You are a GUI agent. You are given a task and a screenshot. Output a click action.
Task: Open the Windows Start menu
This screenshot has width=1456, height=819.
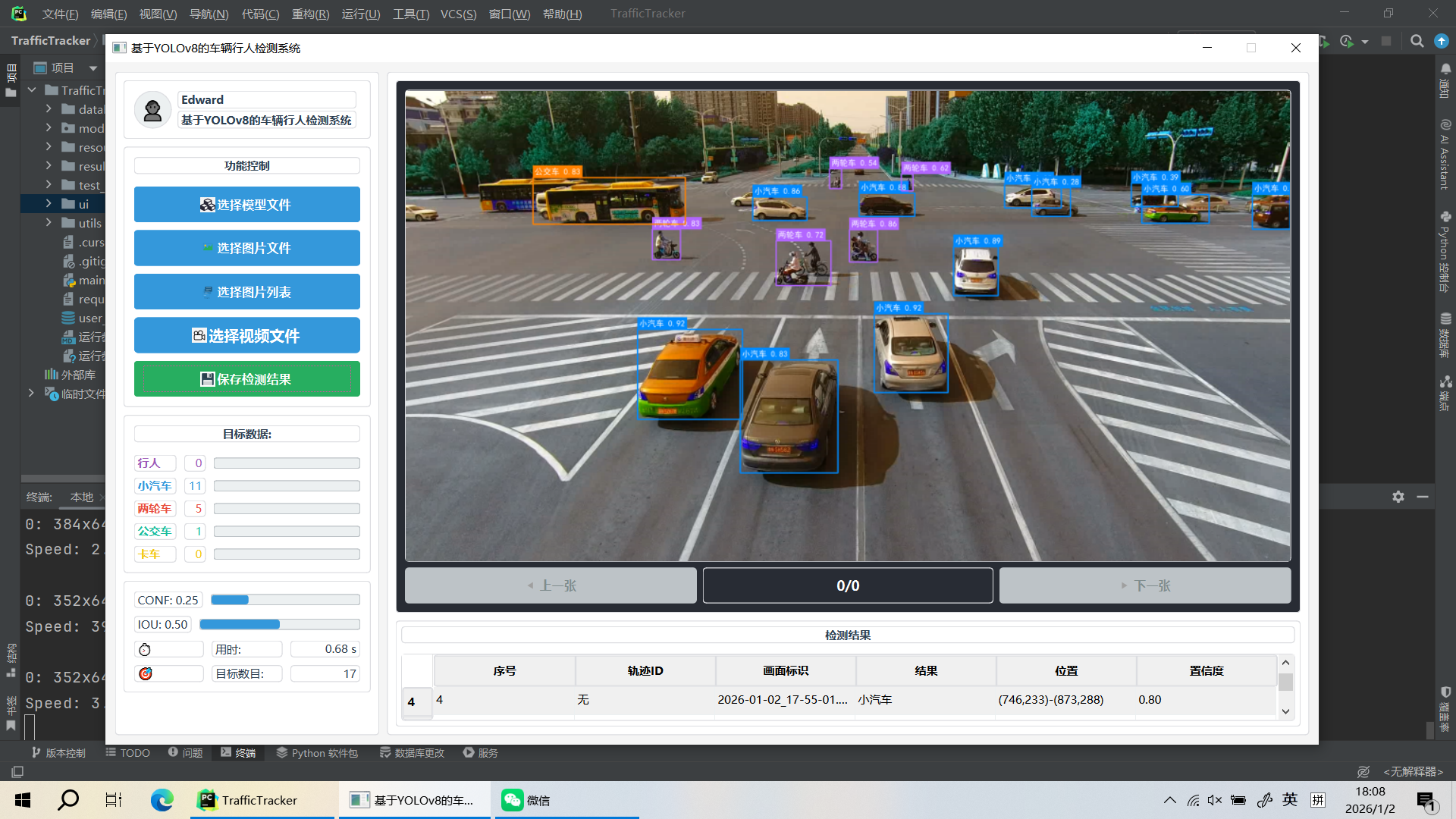(x=23, y=800)
